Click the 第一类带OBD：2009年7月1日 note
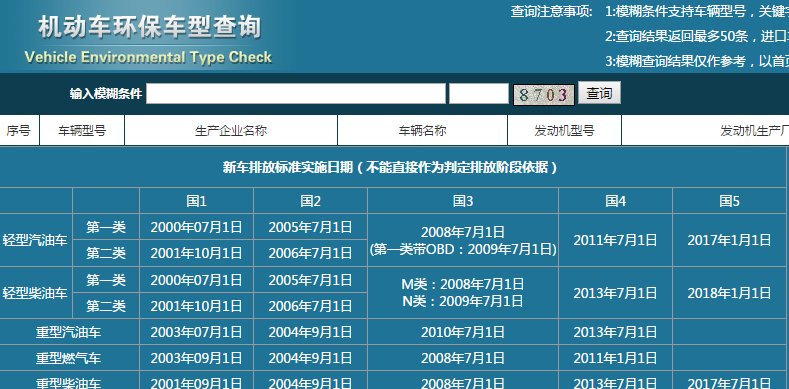Image resolution: width=789 pixels, height=389 pixels. [x=463, y=249]
